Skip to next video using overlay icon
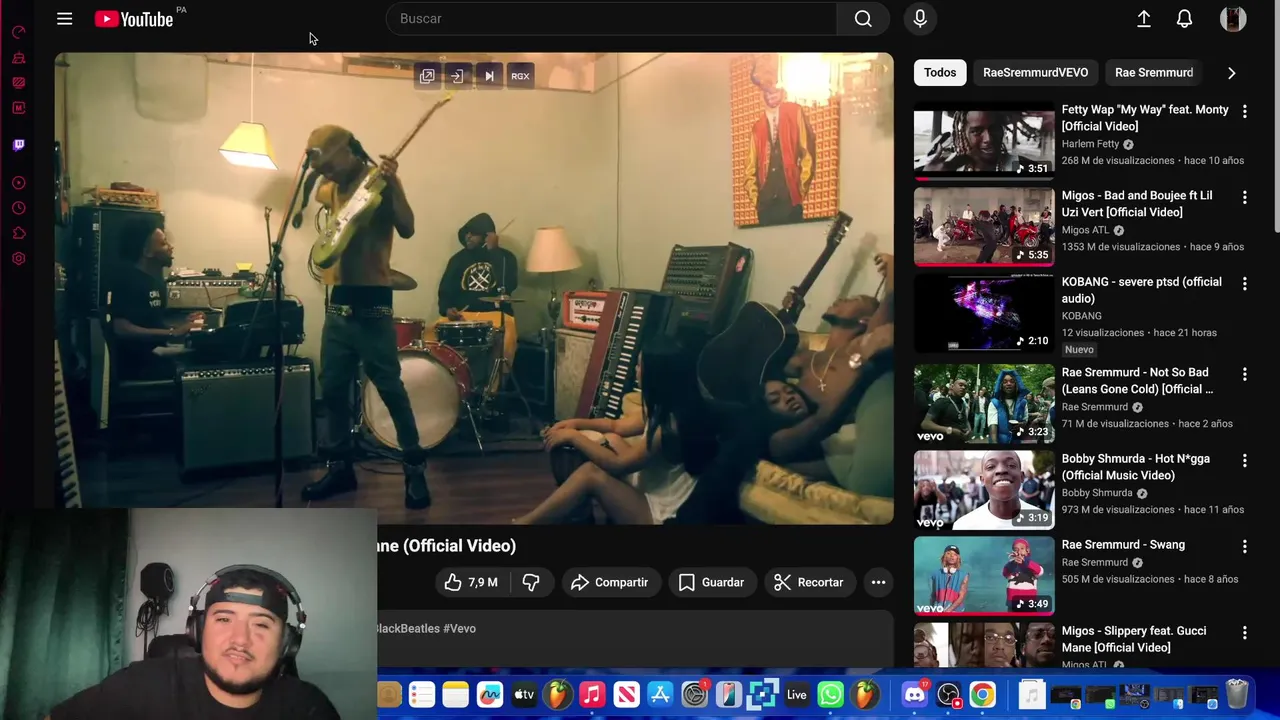This screenshot has width=1280, height=720. click(489, 76)
